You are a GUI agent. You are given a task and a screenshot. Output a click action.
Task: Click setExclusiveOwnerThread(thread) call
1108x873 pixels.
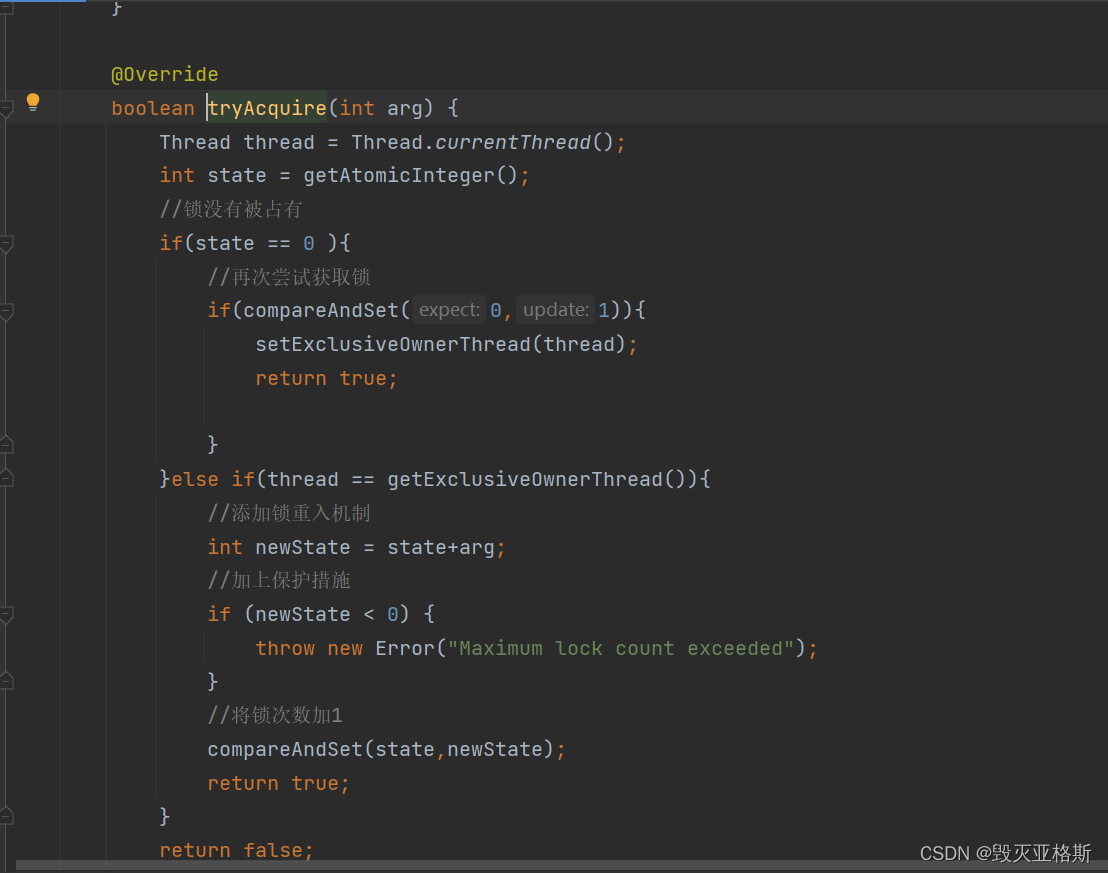440,344
